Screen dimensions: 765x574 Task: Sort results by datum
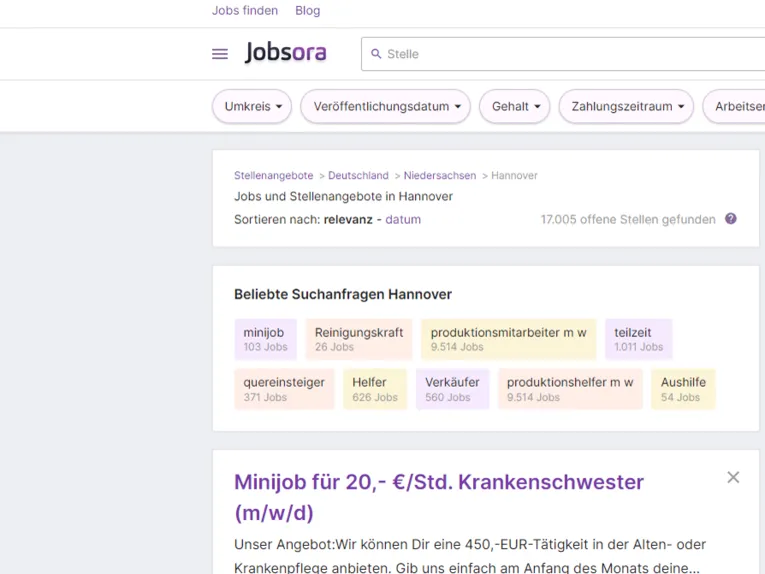[x=403, y=219]
